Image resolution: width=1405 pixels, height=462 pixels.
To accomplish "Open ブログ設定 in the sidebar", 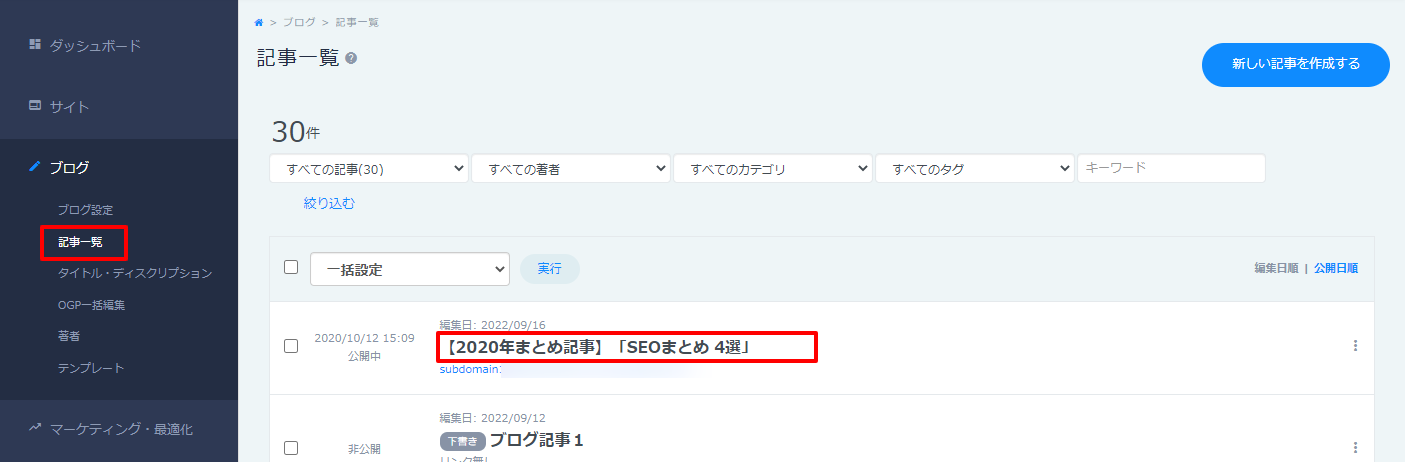I will 86,210.
